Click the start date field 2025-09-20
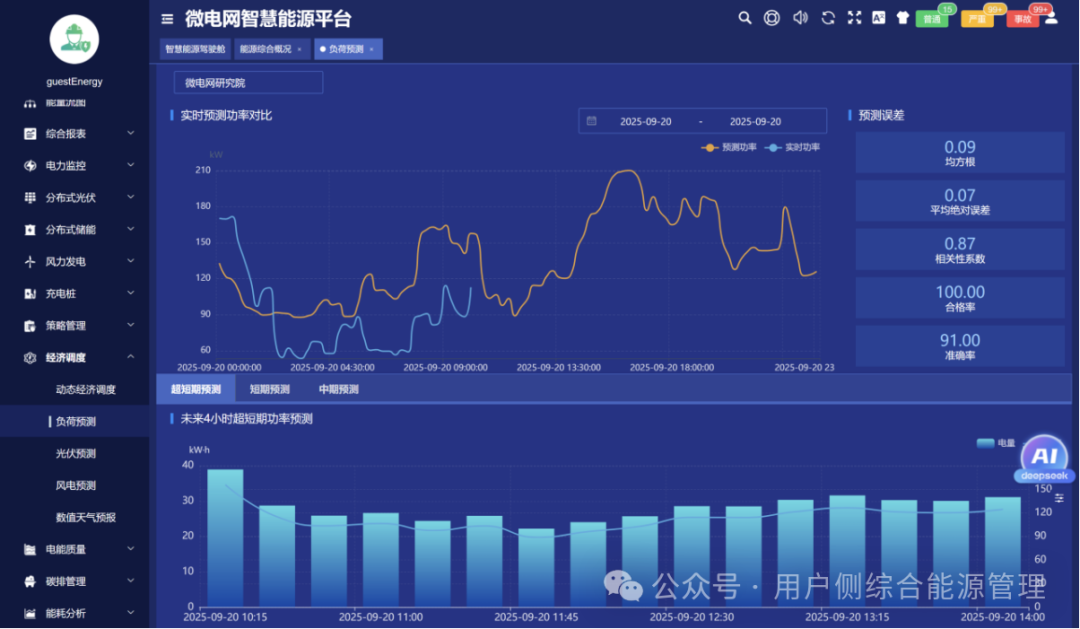The height and width of the screenshot is (629, 1080). click(646, 122)
